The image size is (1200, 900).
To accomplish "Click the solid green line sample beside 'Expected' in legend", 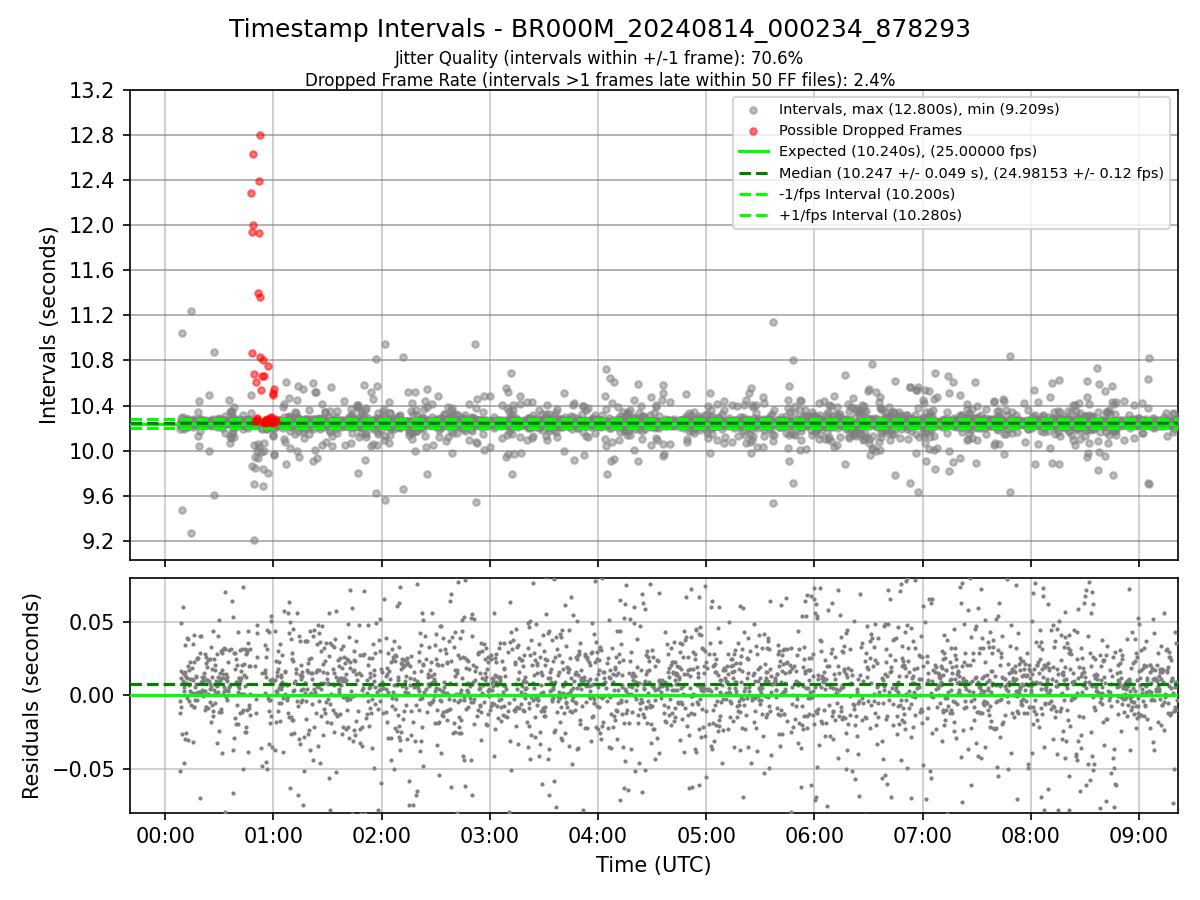I will [x=755, y=151].
